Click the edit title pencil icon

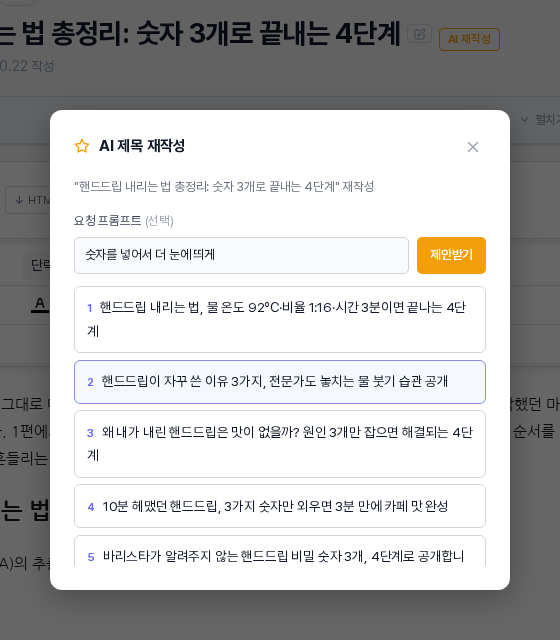coord(419,34)
